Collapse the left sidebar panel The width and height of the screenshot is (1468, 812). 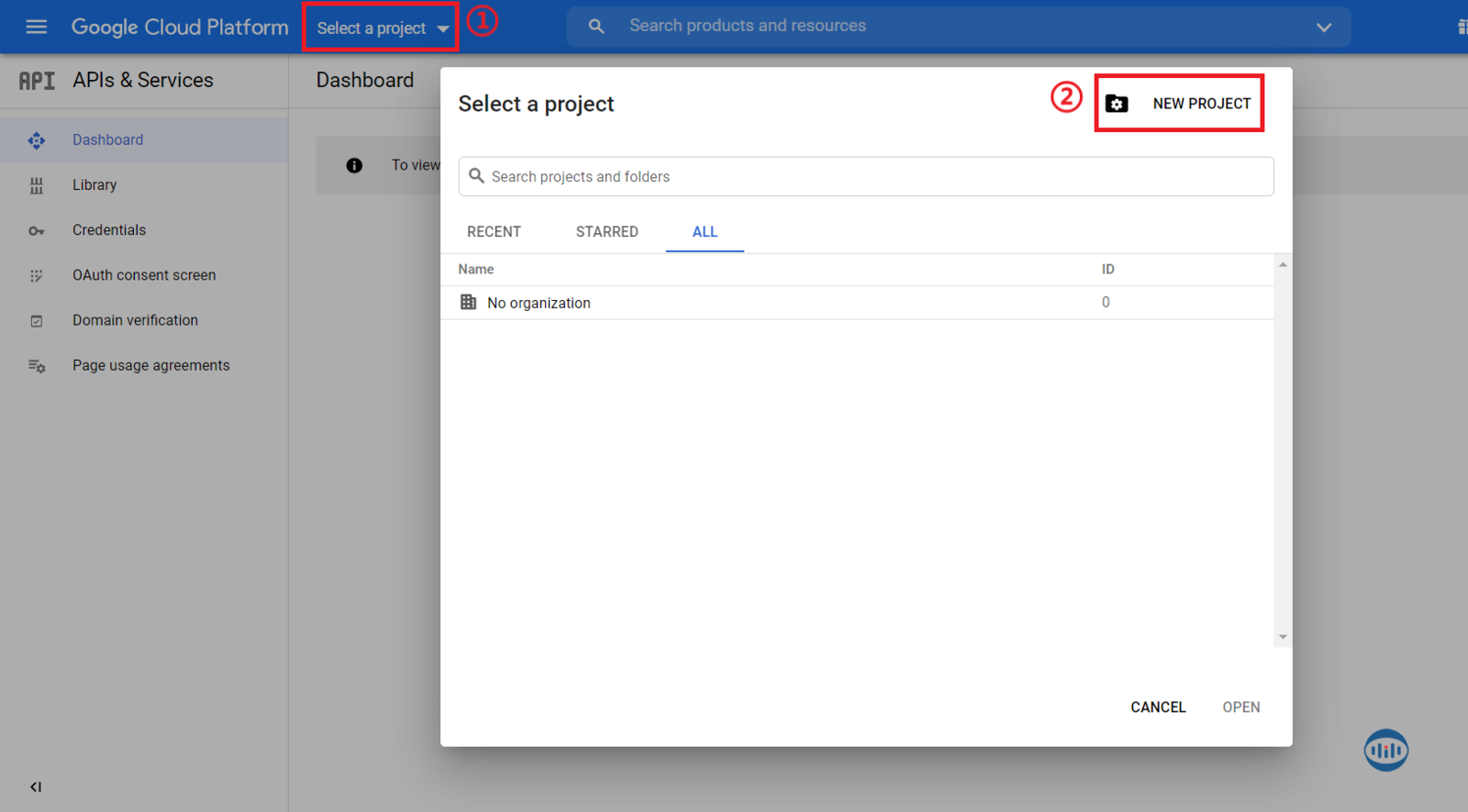click(36, 786)
